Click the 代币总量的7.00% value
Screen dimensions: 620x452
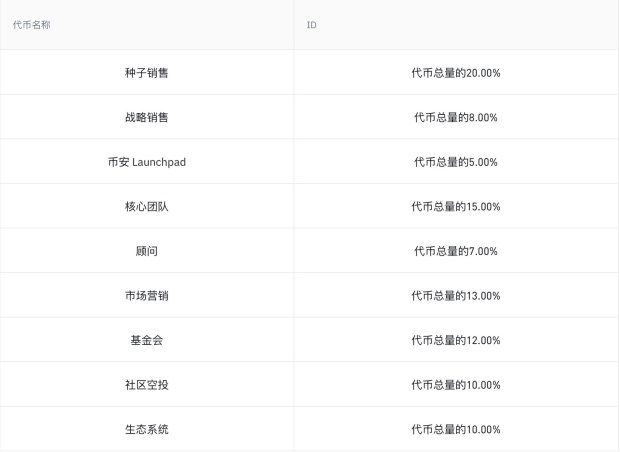456,251
